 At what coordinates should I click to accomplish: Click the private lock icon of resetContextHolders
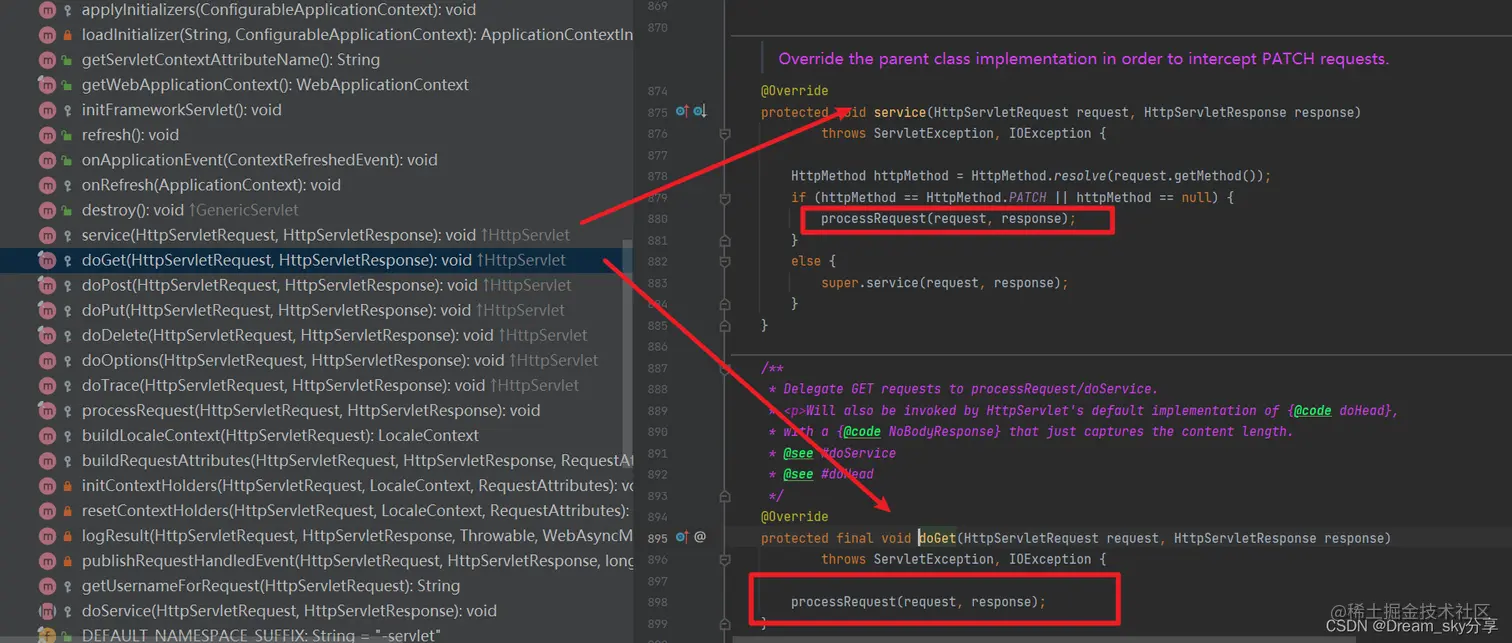coord(68,511)
